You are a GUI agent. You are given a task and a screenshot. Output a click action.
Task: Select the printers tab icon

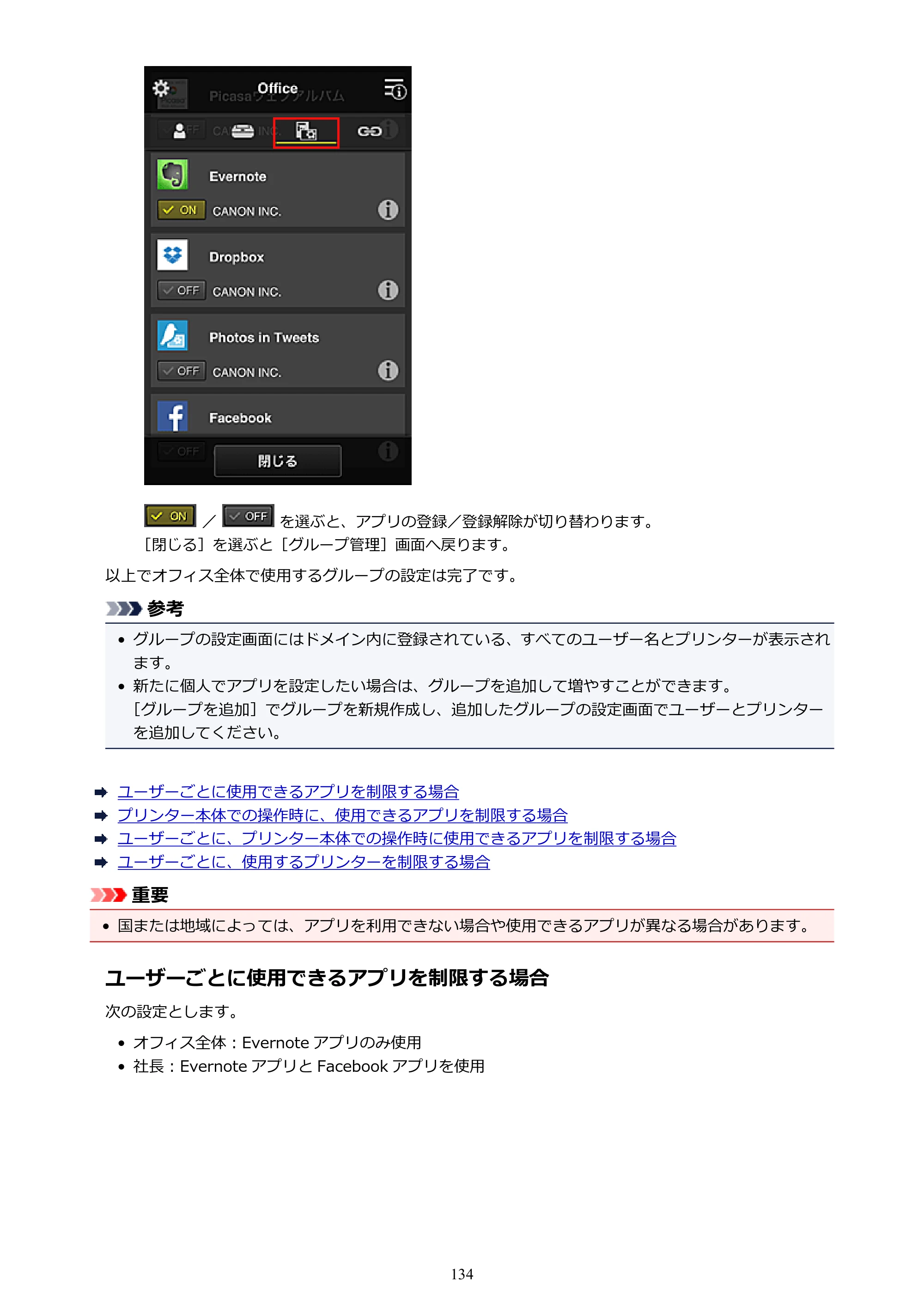point(243,132)
